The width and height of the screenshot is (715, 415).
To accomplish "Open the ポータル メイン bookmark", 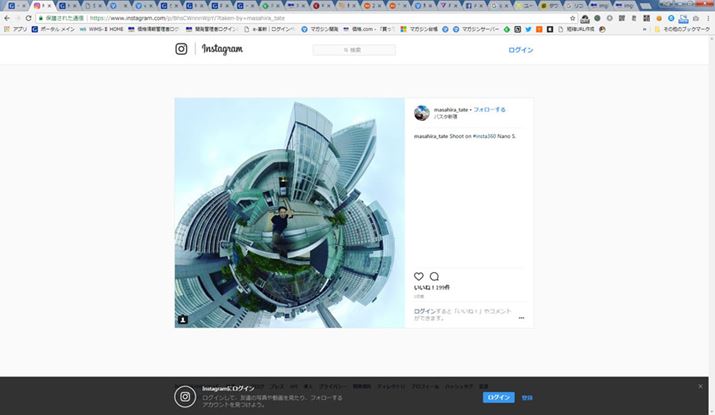I will (53, 29).
